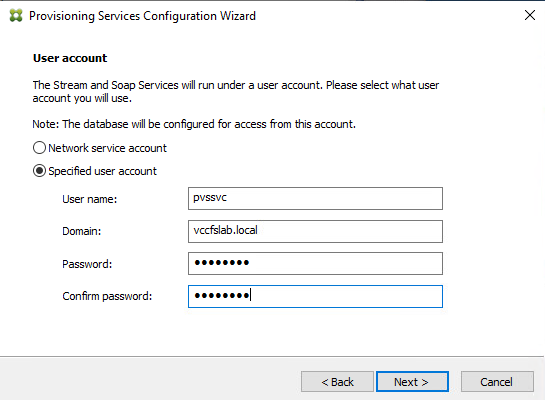Click into the Password field
The width and height of the screenshot is (545, 400).
point(315,263)
